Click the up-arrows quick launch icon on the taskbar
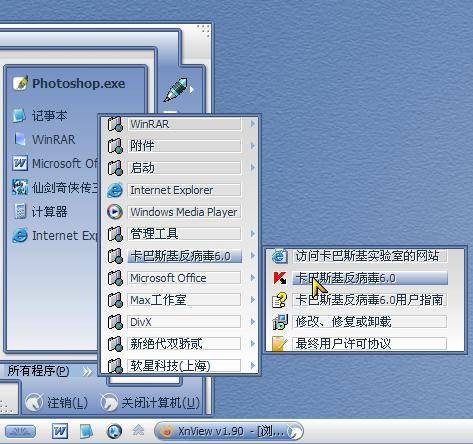The height and width of the screenshot is (444, 473). [138, 430]
